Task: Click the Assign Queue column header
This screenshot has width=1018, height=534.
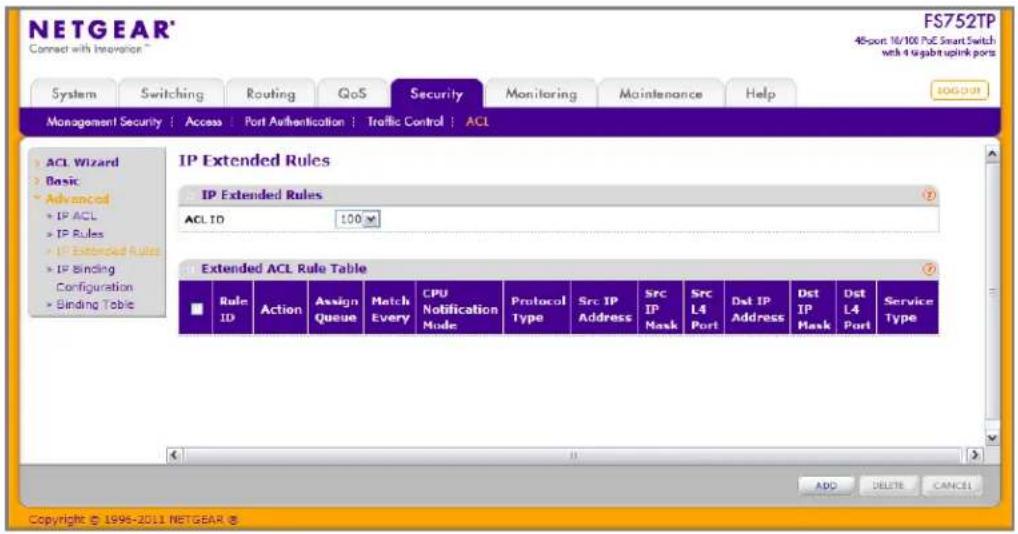Action: tap(336, 308)
